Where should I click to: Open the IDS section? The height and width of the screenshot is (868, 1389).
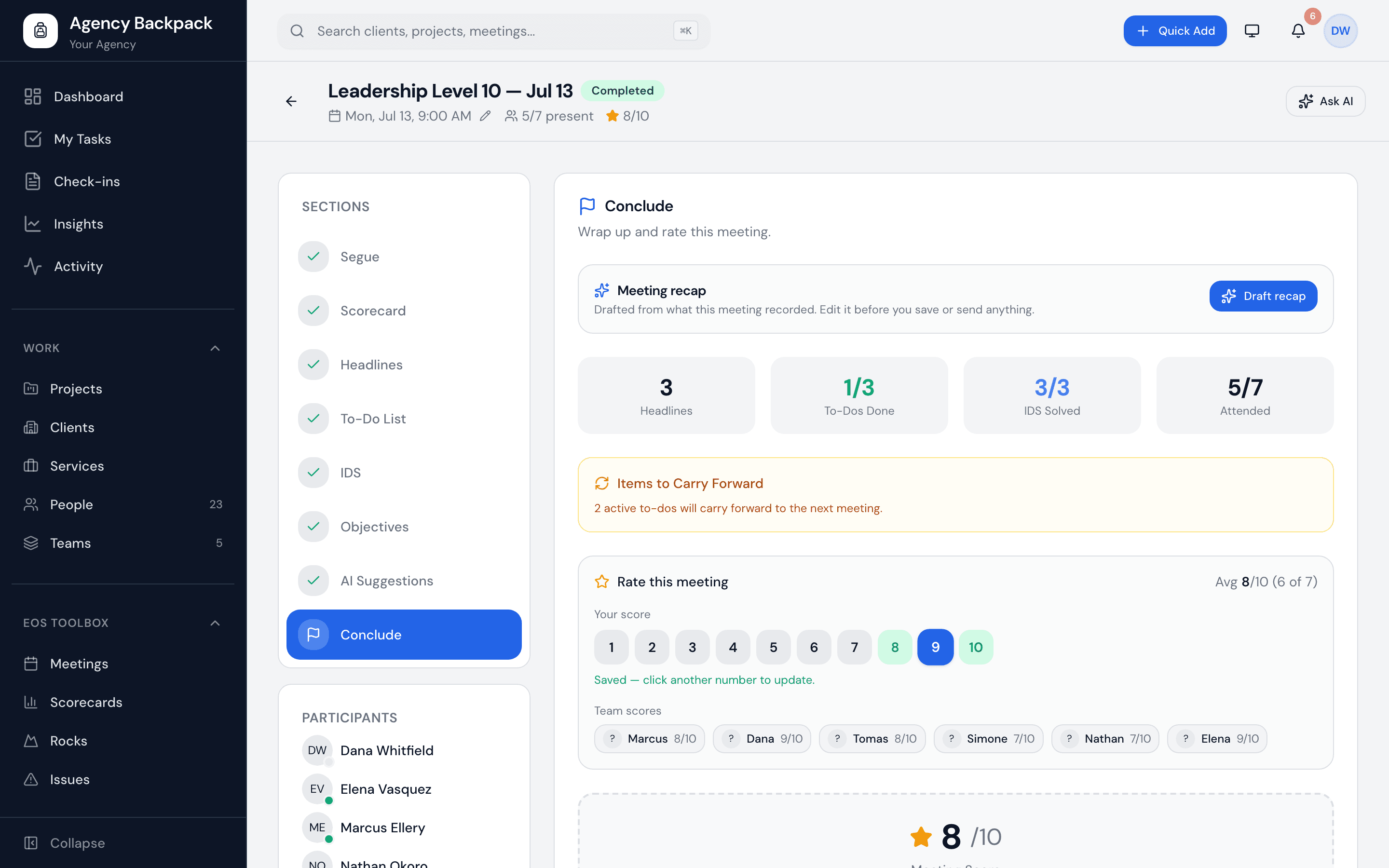(x=404, y=473)
